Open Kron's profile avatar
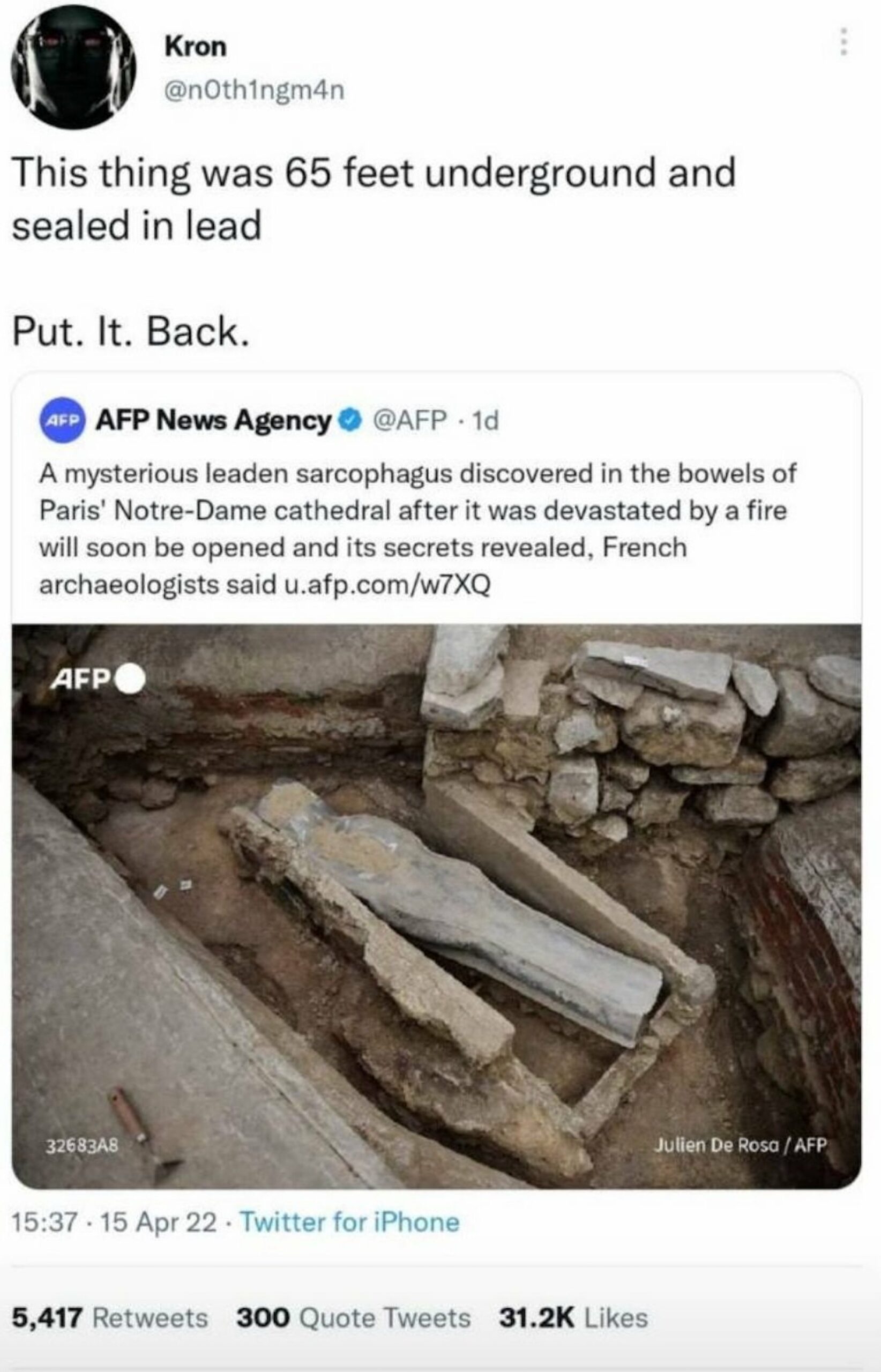Viewport: 881px width, 1372px height. pyautogui.click(x=73, y=66)
